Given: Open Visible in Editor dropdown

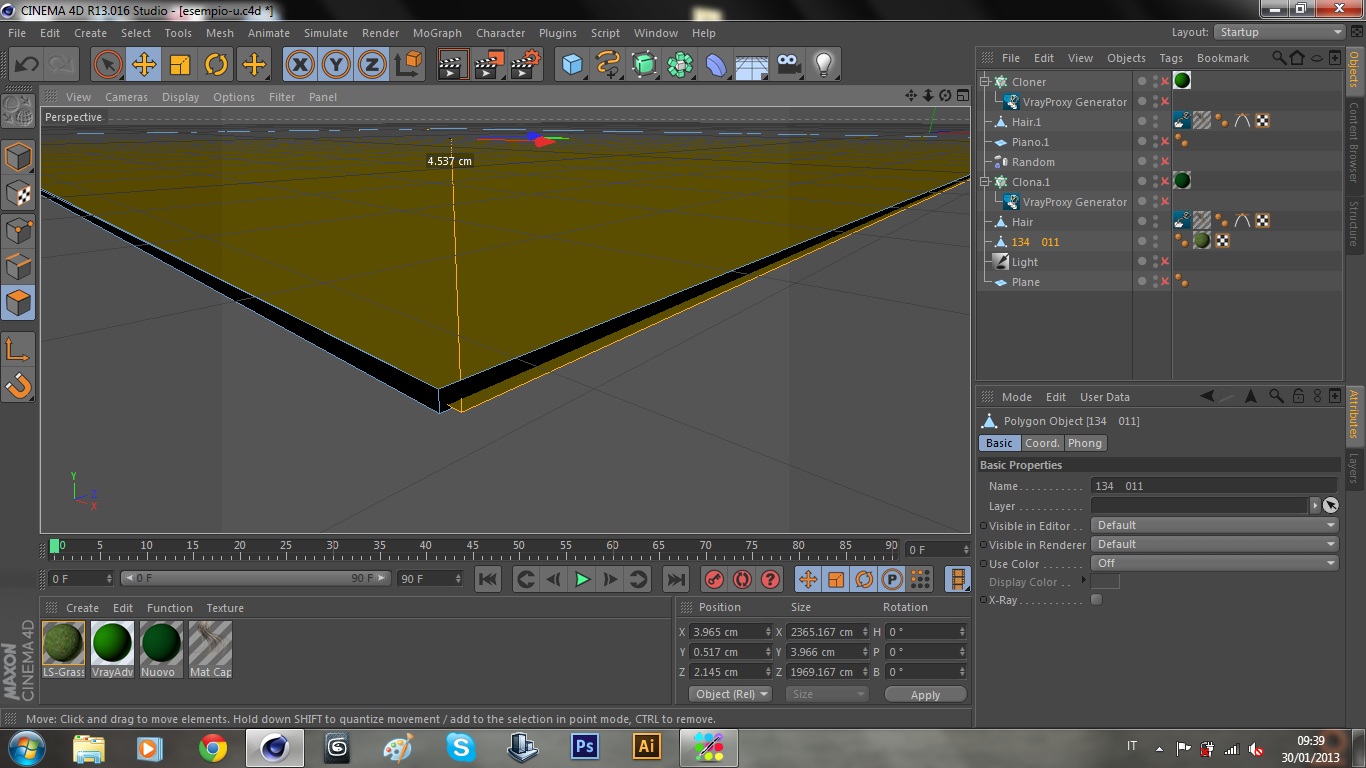Looking at the screenshot, I should point(1214,525).
